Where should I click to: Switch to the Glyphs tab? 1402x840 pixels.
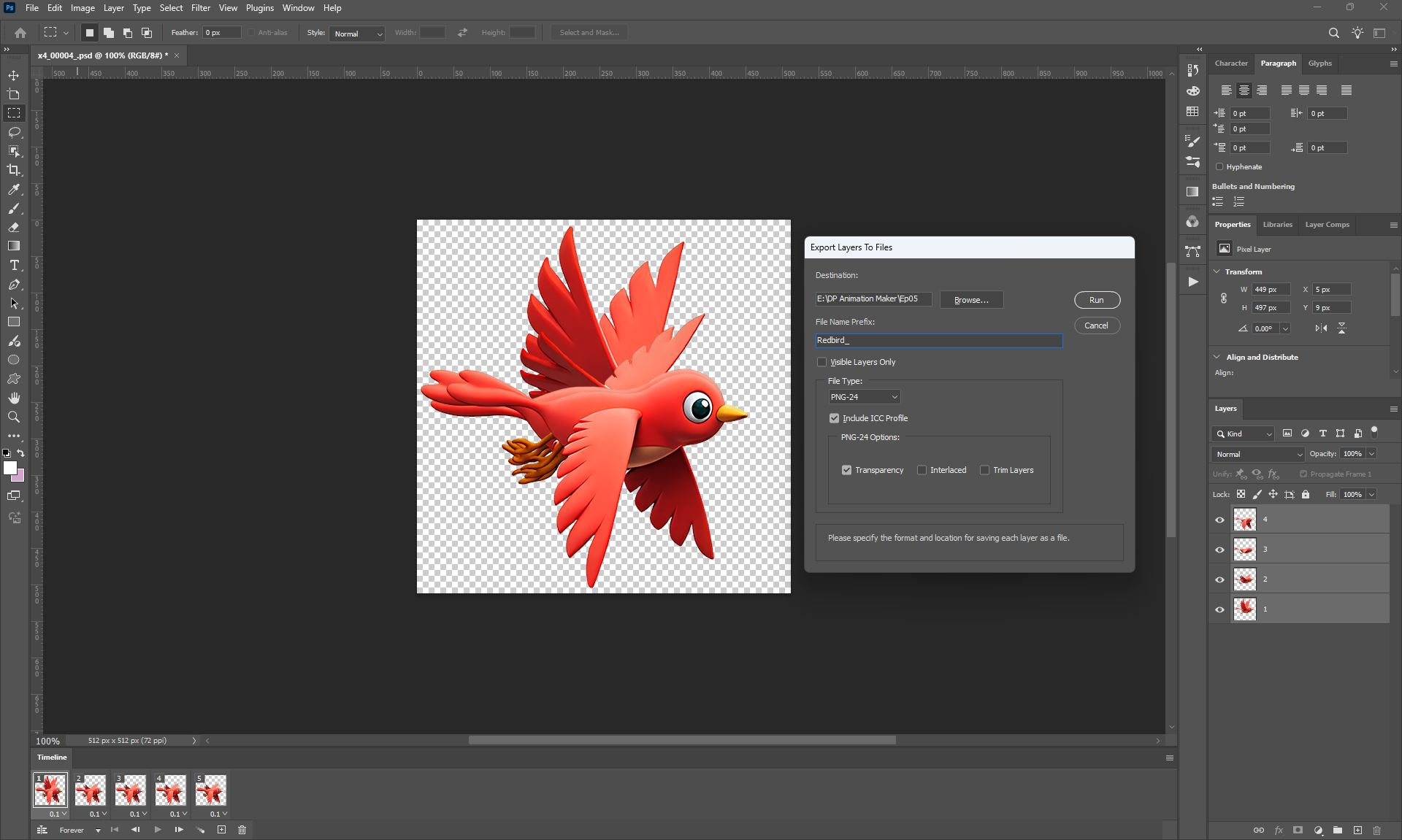(1319, 63)
